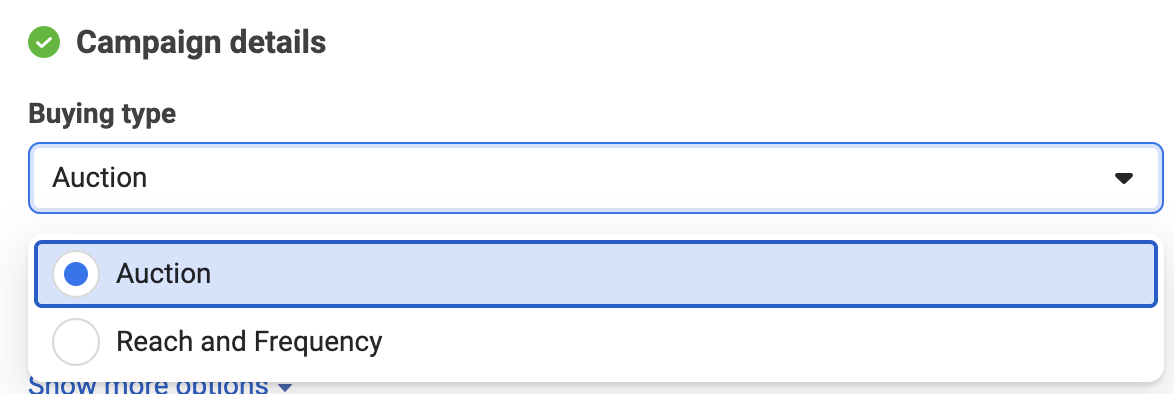Choose the Reach and Frequency menu entry

coord(596,342)
